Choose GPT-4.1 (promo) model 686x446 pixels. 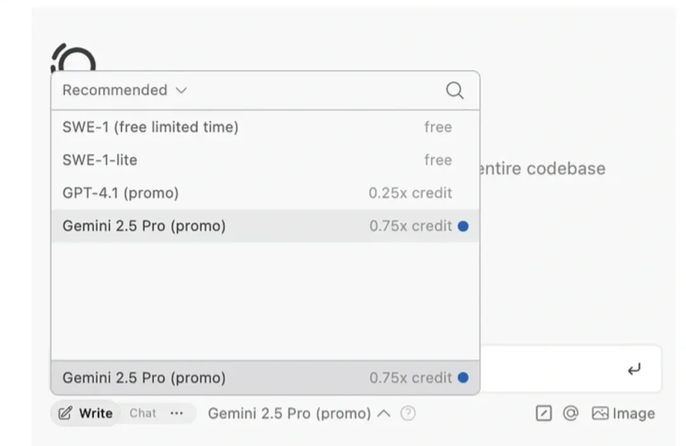coord(120,193)
